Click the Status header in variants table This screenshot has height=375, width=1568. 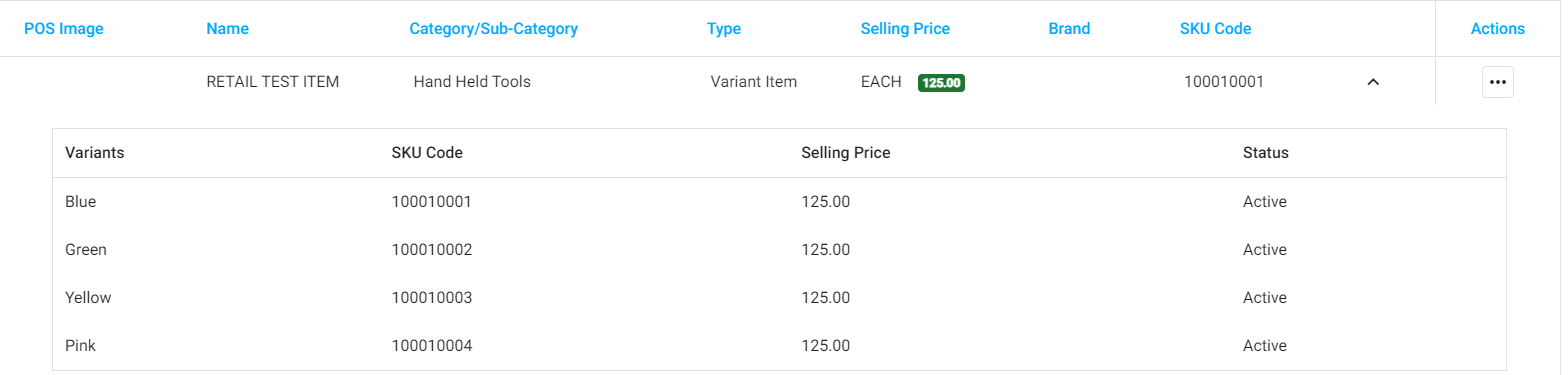[x=1266, y=153]
